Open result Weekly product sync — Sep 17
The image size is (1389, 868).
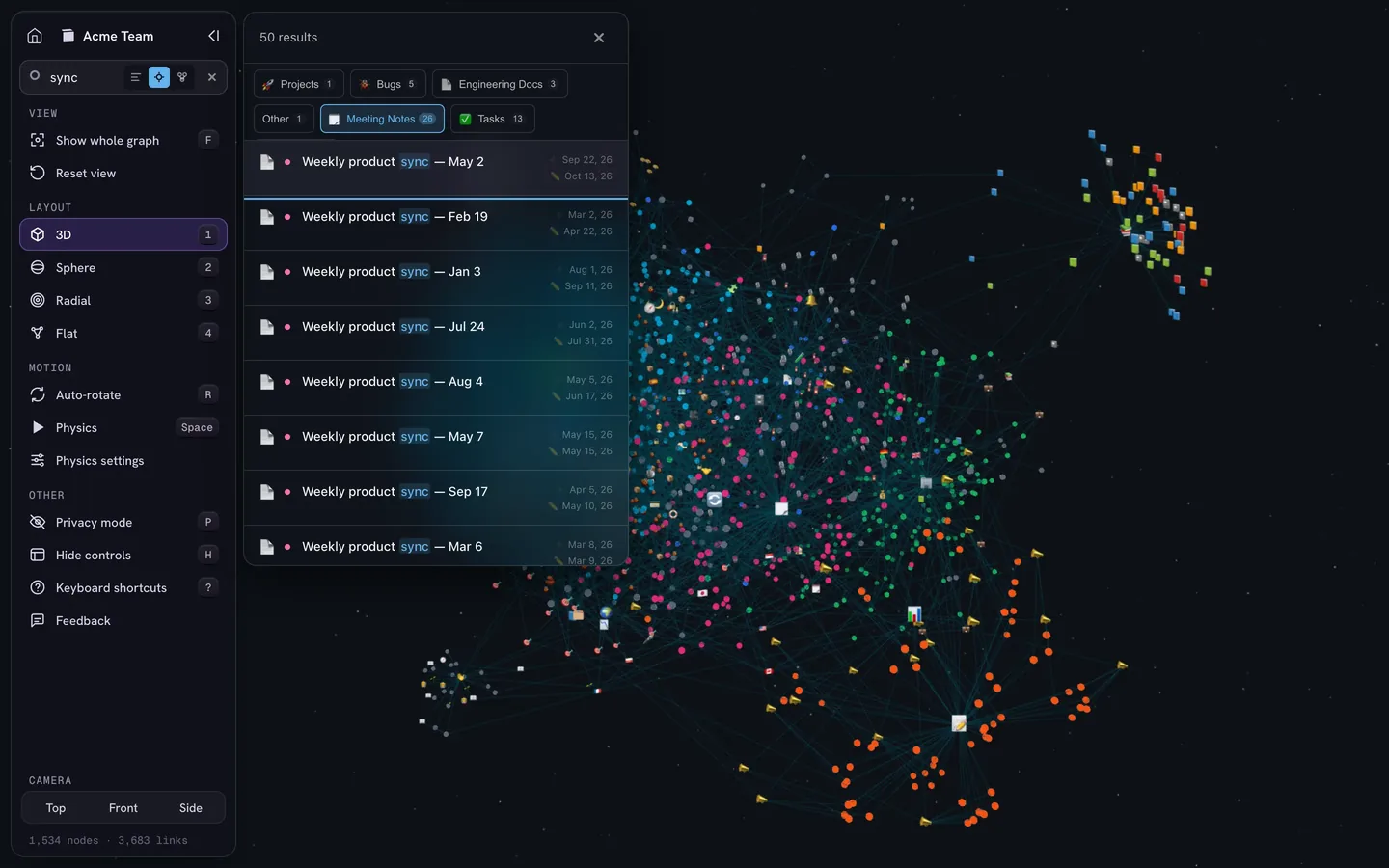point(436,499)
